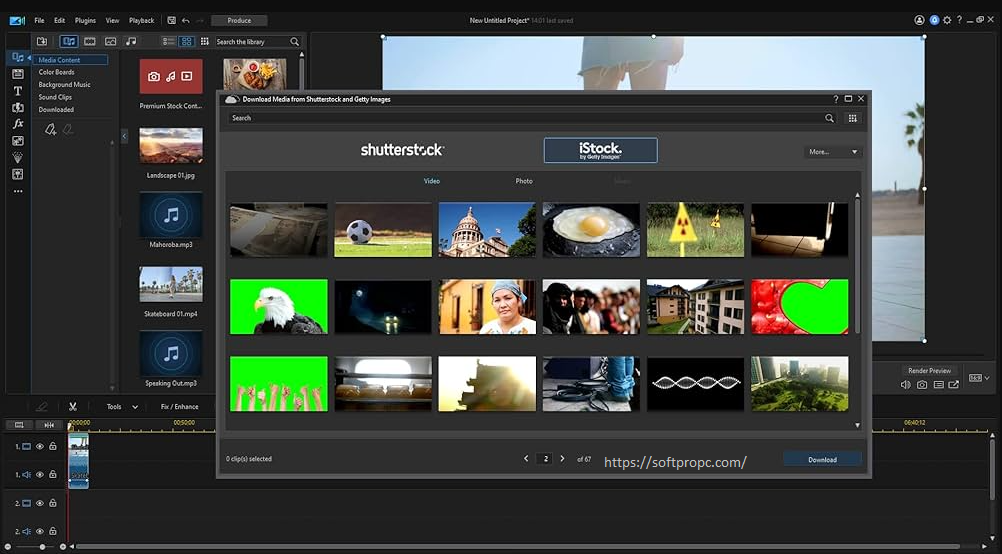Take preview snapshot with camera icon
The image size is (1002, 554).
click(x=921, y=385)
